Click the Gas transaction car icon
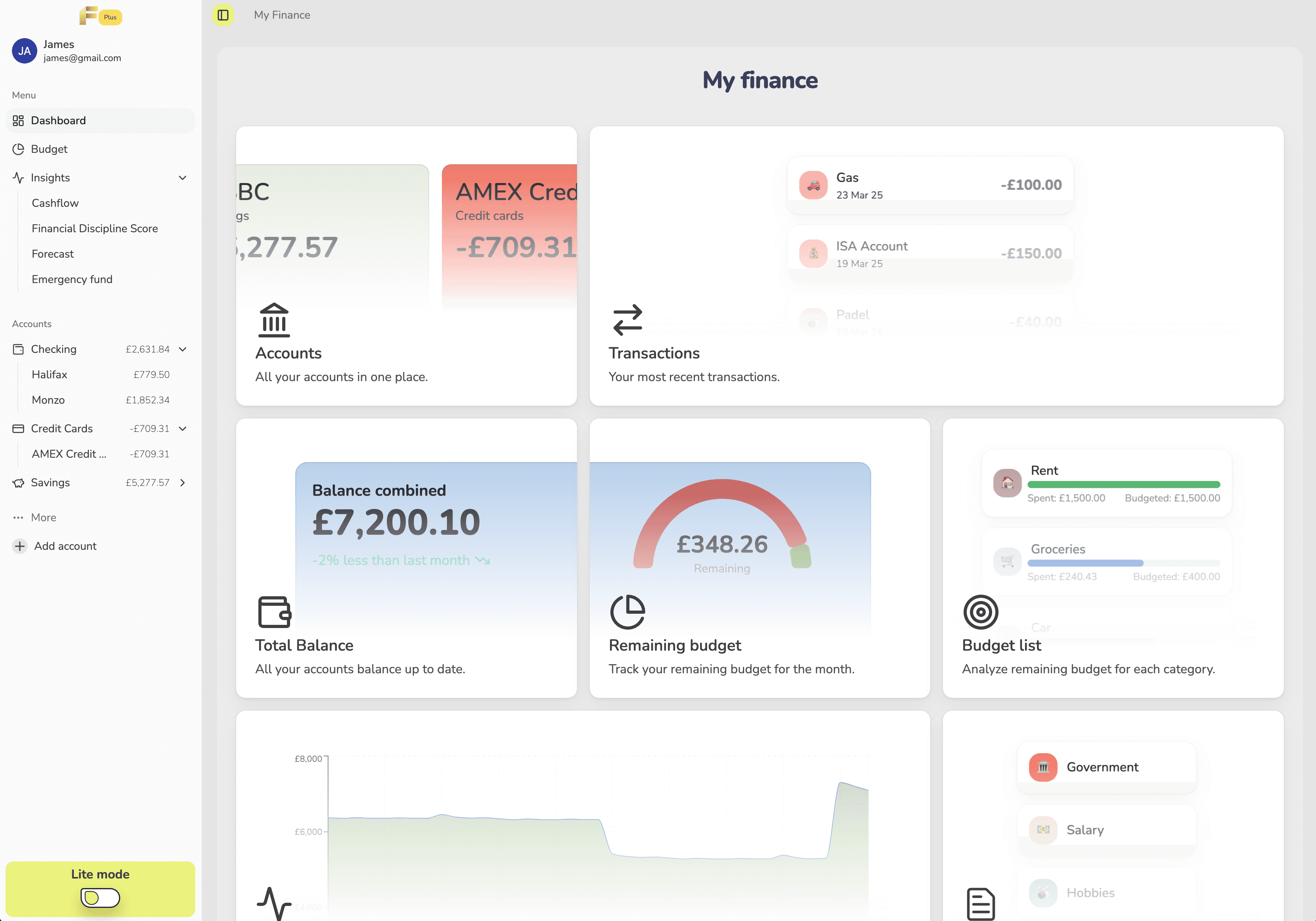The image size is (1316, 921). click(812, 185)
